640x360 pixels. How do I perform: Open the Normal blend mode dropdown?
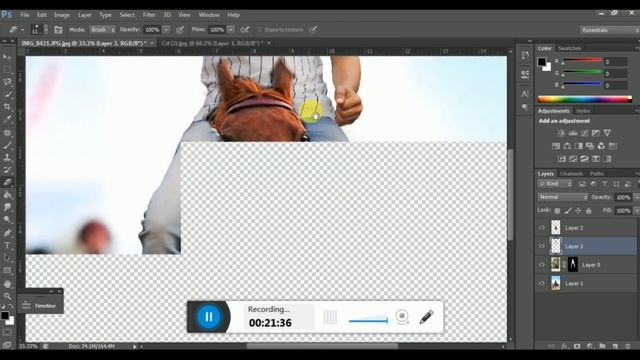coord(563,197)
